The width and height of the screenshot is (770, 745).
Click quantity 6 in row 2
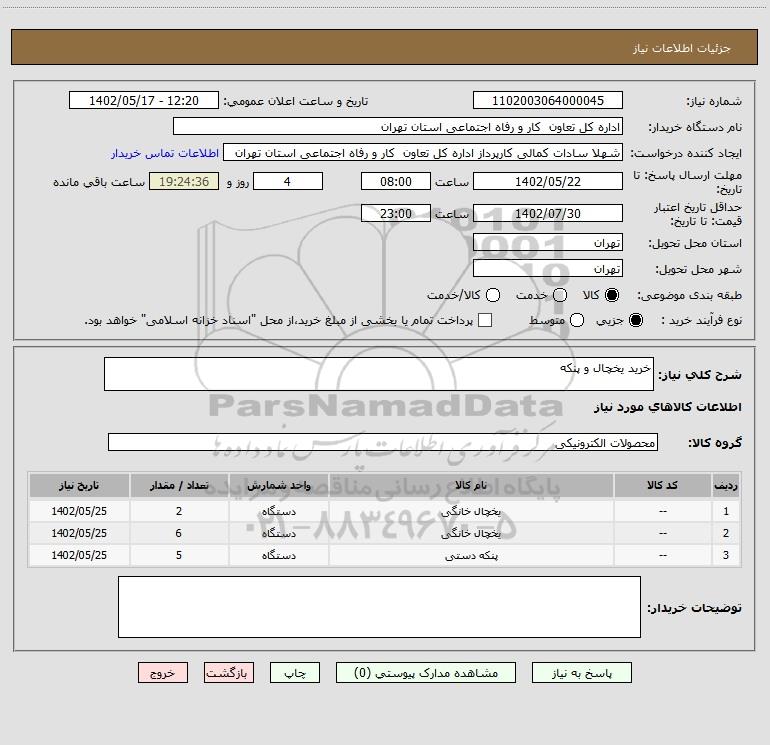pos(179,533)
